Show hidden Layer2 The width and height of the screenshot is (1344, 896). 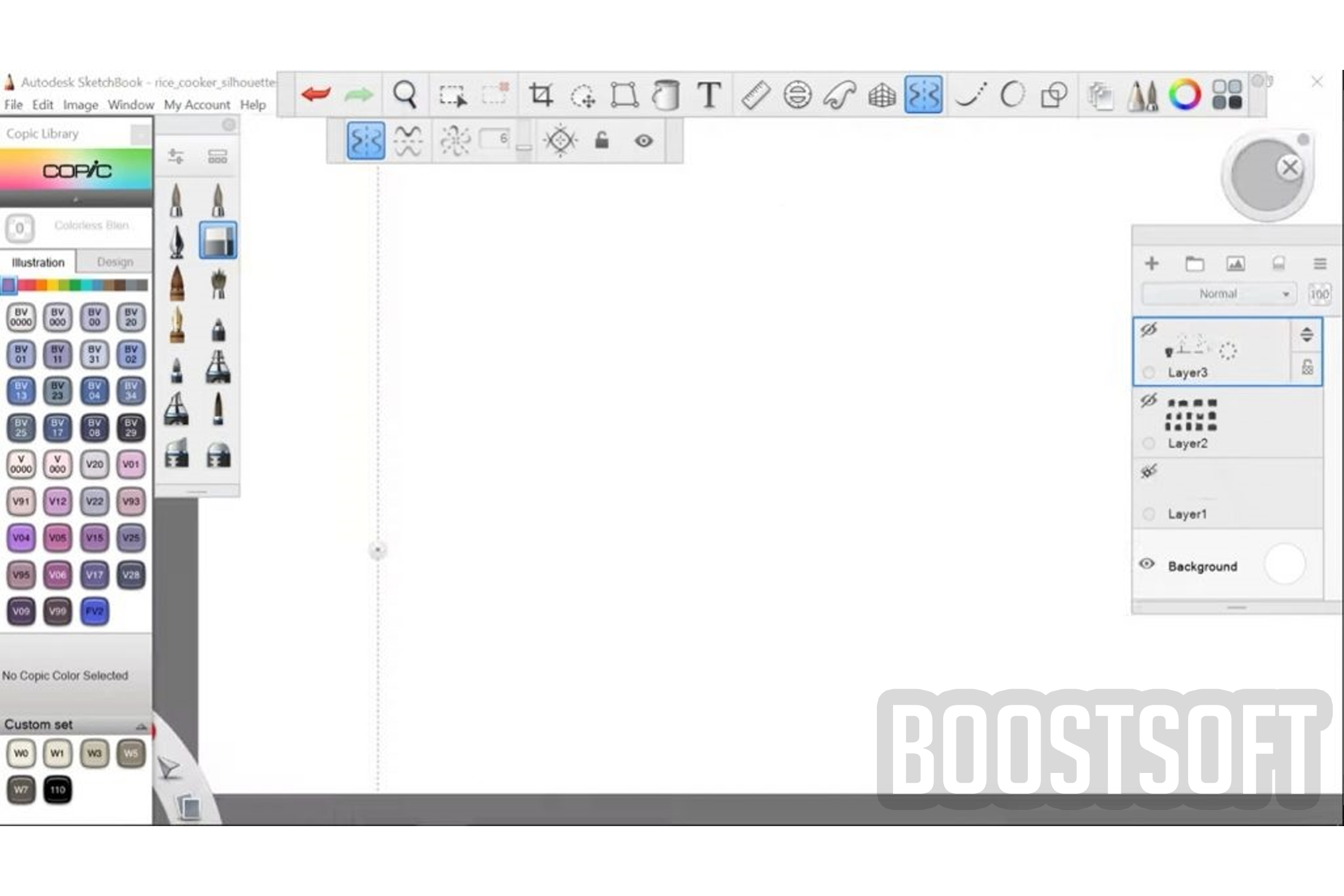(x=1148, y=400)
